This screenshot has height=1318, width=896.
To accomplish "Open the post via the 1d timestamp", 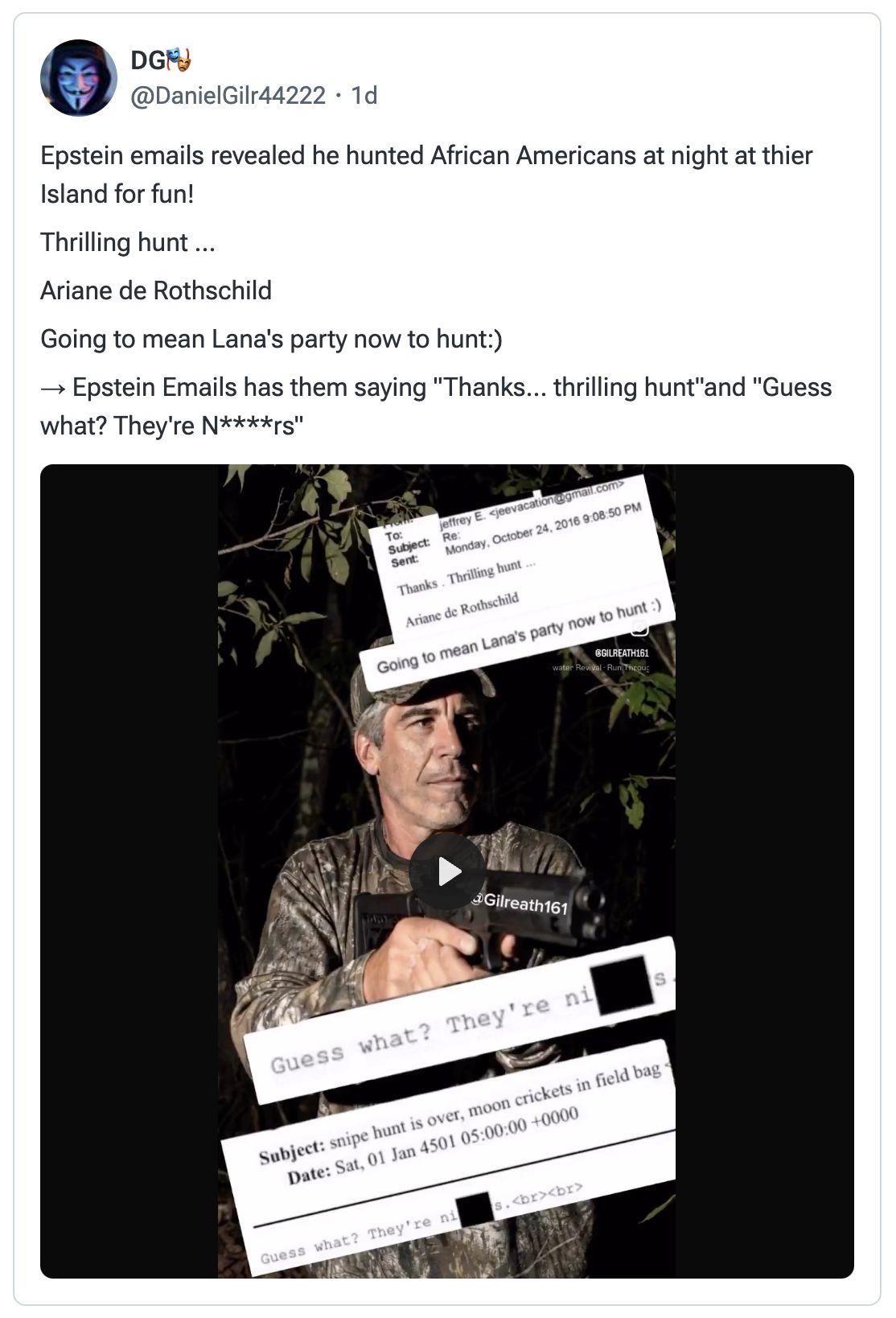I will pos(364,96).
